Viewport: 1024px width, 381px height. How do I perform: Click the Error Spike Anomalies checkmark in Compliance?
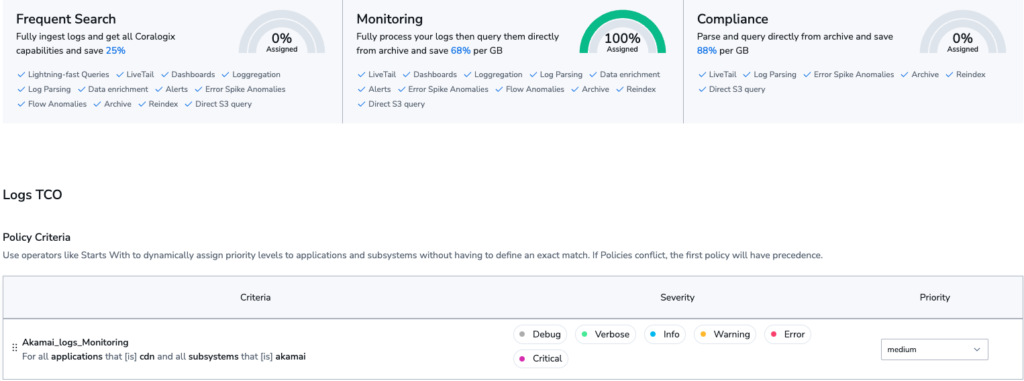[x=807, y=75]
